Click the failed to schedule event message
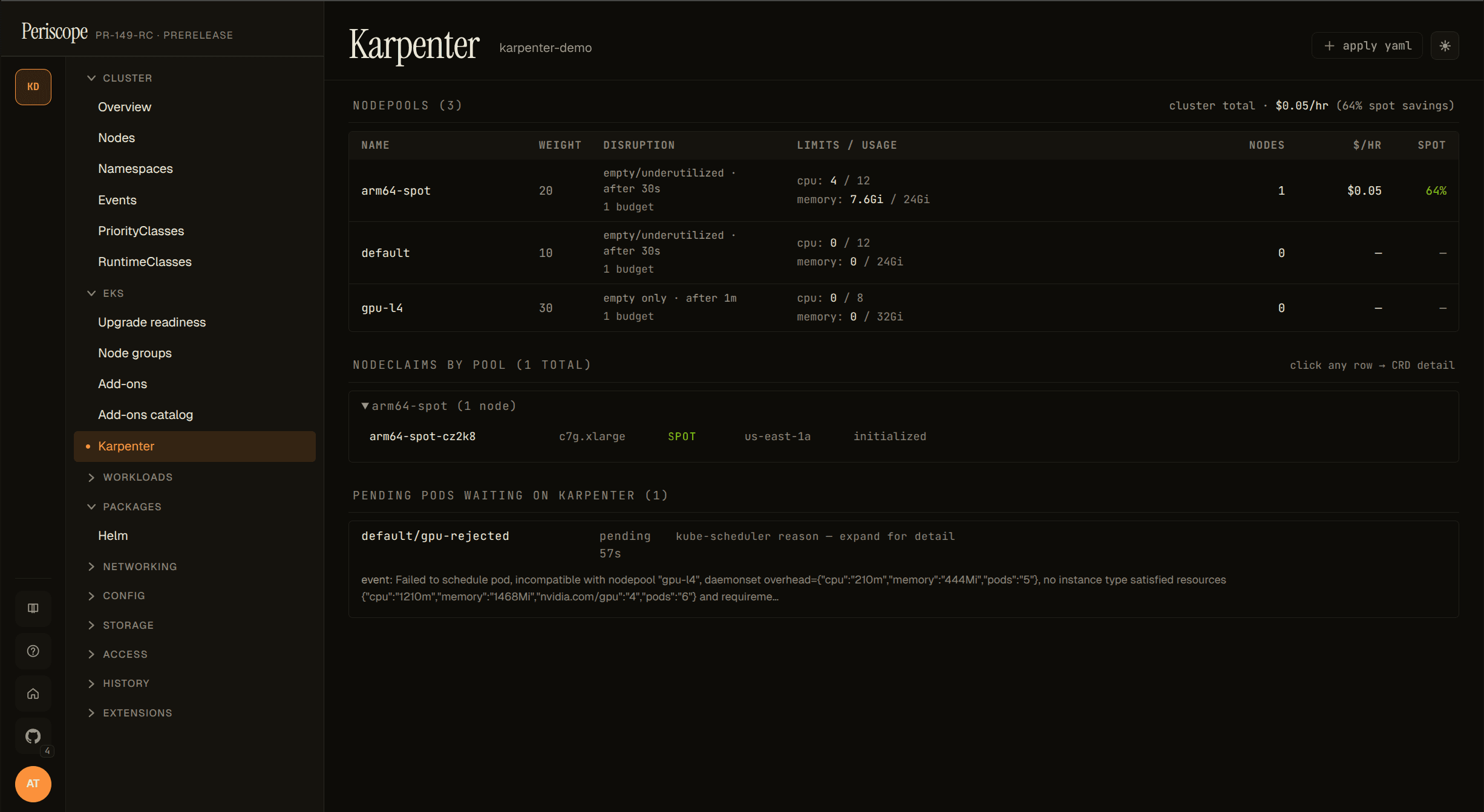The height and width of the screenshot is (812, 1484). coord(794,588)
